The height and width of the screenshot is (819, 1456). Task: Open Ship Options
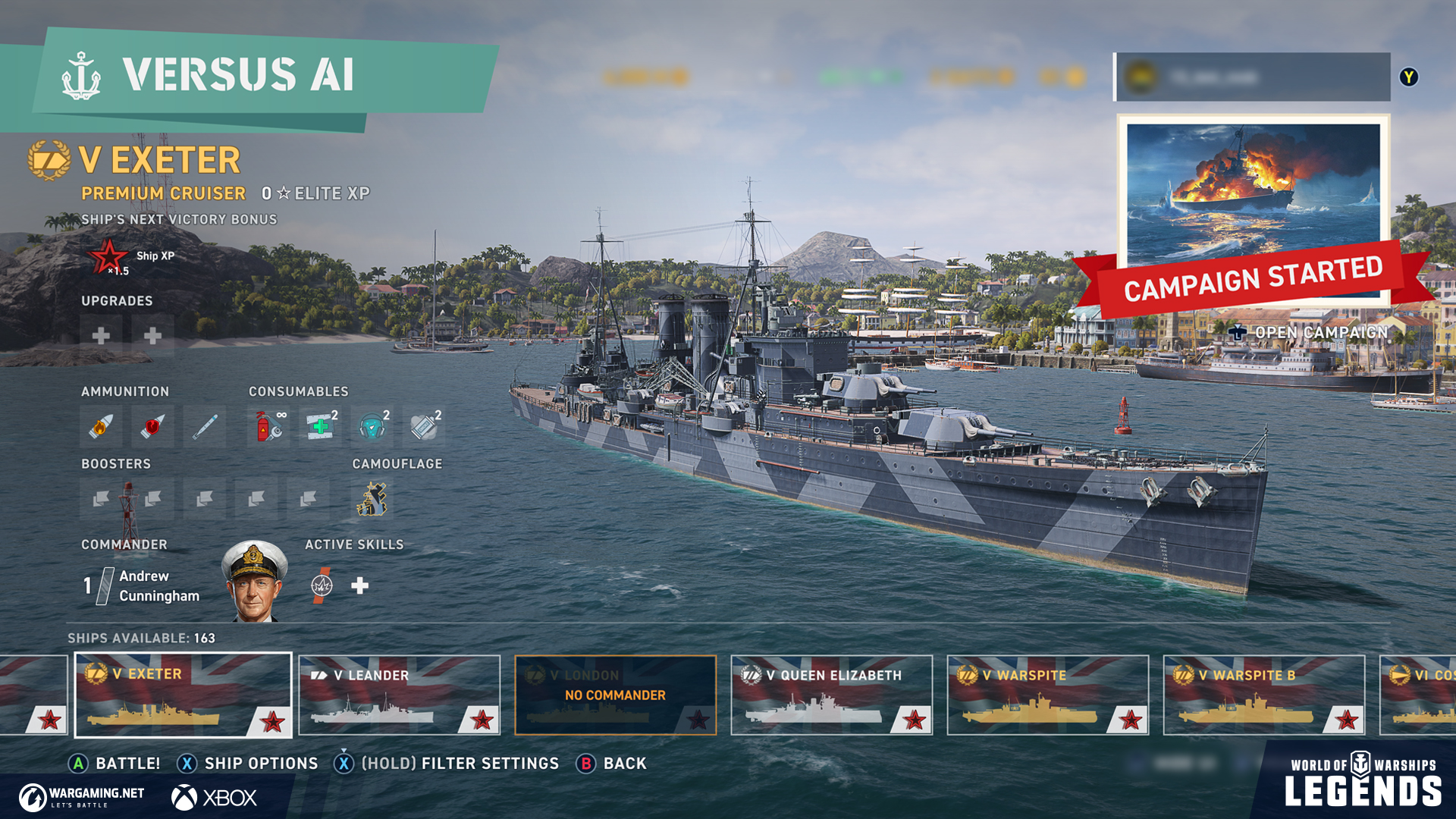pyautogui.click(x=248, y=763)
